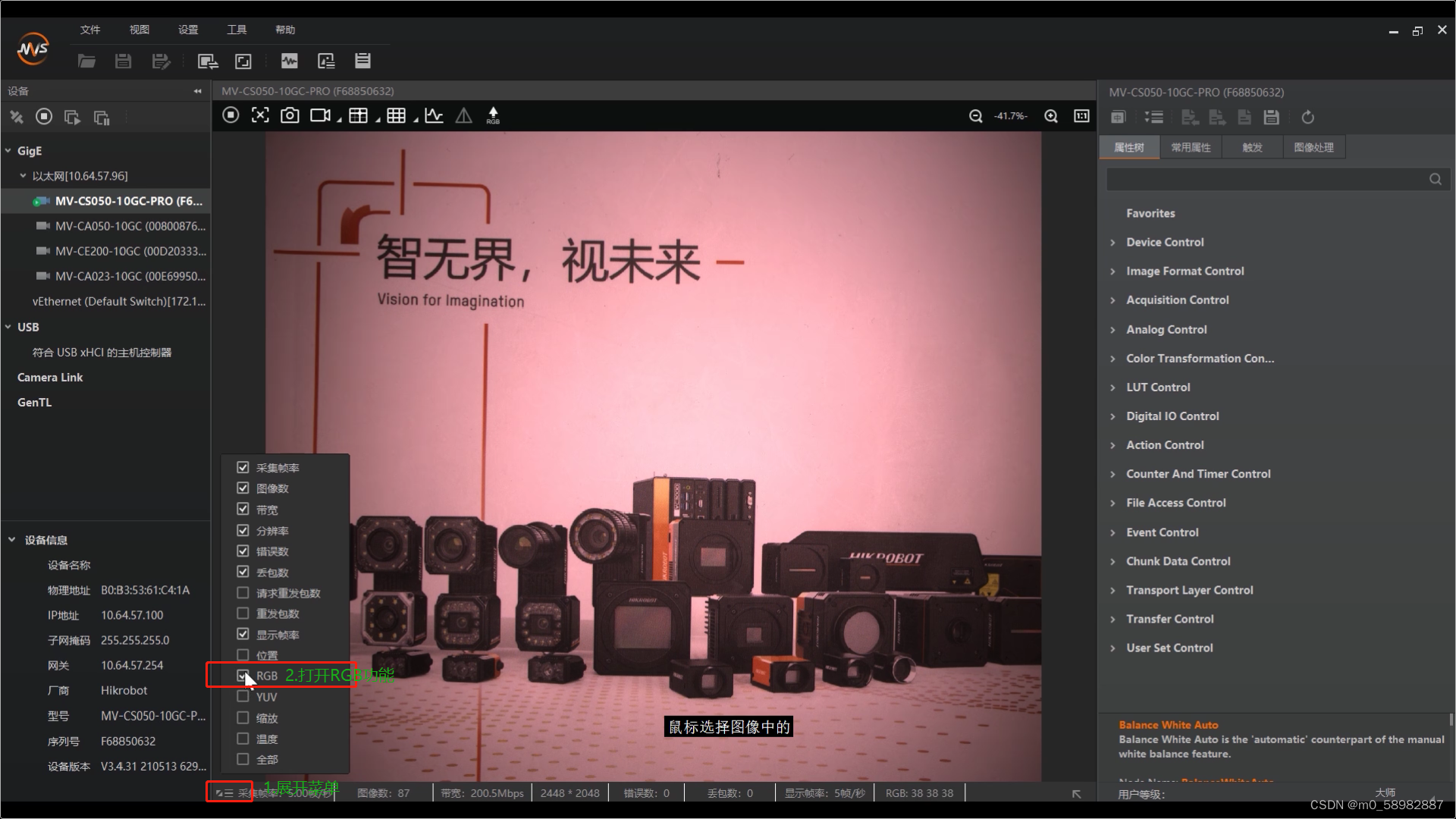
Task: Open the 工具 menu
Action: click(x=237, y=30)
